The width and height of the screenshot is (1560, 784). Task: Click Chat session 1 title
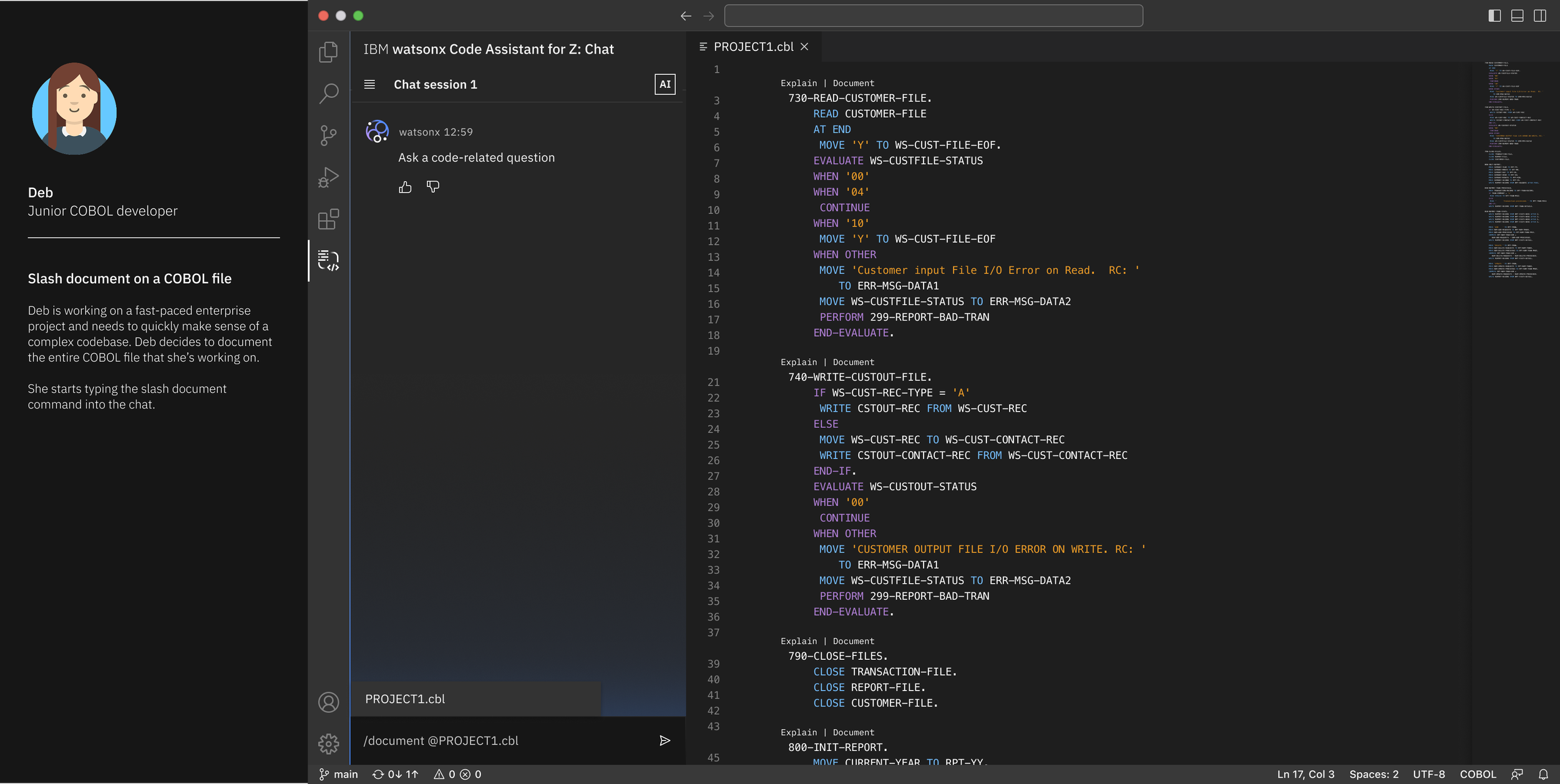(435, 84)
